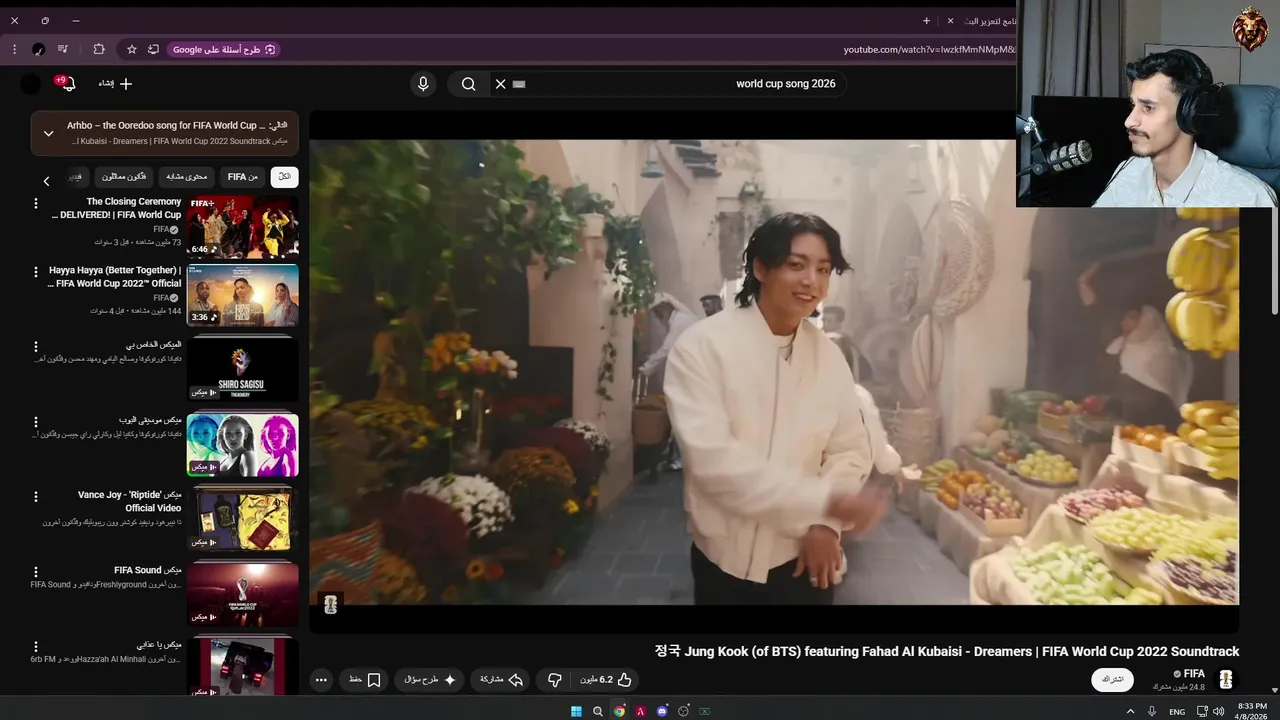Viewport: 1280px width, 720px height.
Task: Open a new browser tab with plus
Action: click(x=926, y=20)
